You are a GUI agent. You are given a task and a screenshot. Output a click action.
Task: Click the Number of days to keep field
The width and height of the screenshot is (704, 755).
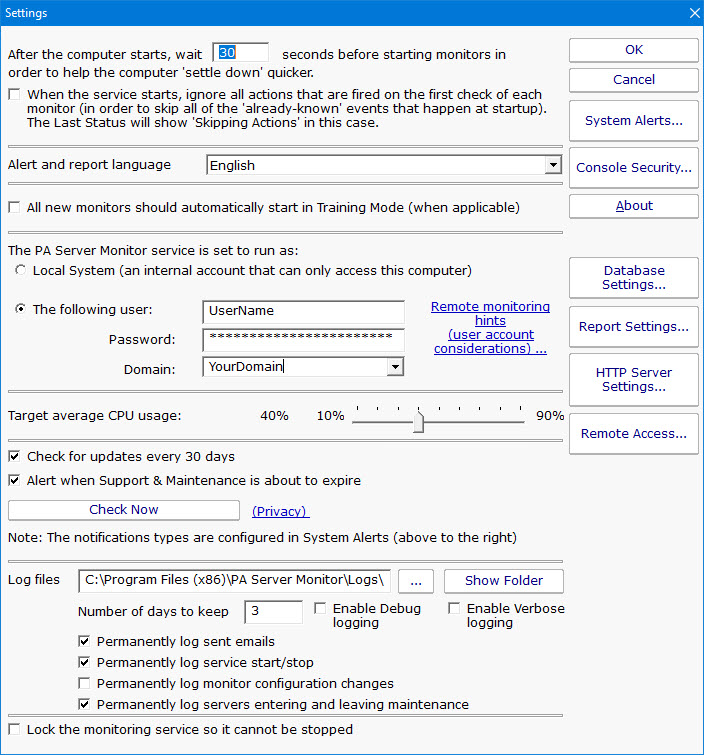click(272, 612)
